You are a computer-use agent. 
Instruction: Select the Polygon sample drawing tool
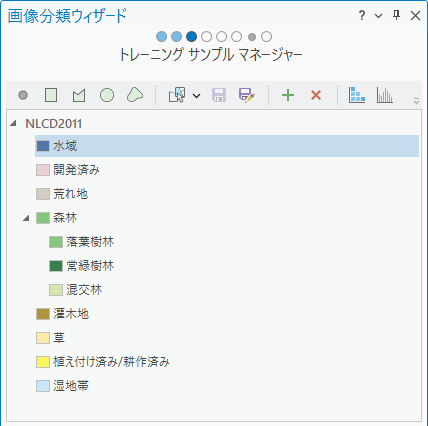click(x=79, y=95)
